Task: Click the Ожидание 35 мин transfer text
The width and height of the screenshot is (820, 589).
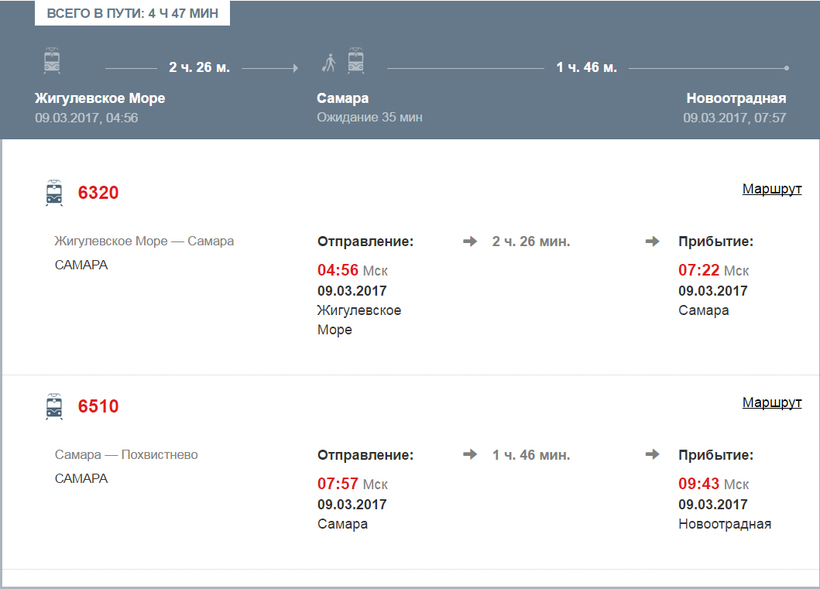Action: point(370,117)
